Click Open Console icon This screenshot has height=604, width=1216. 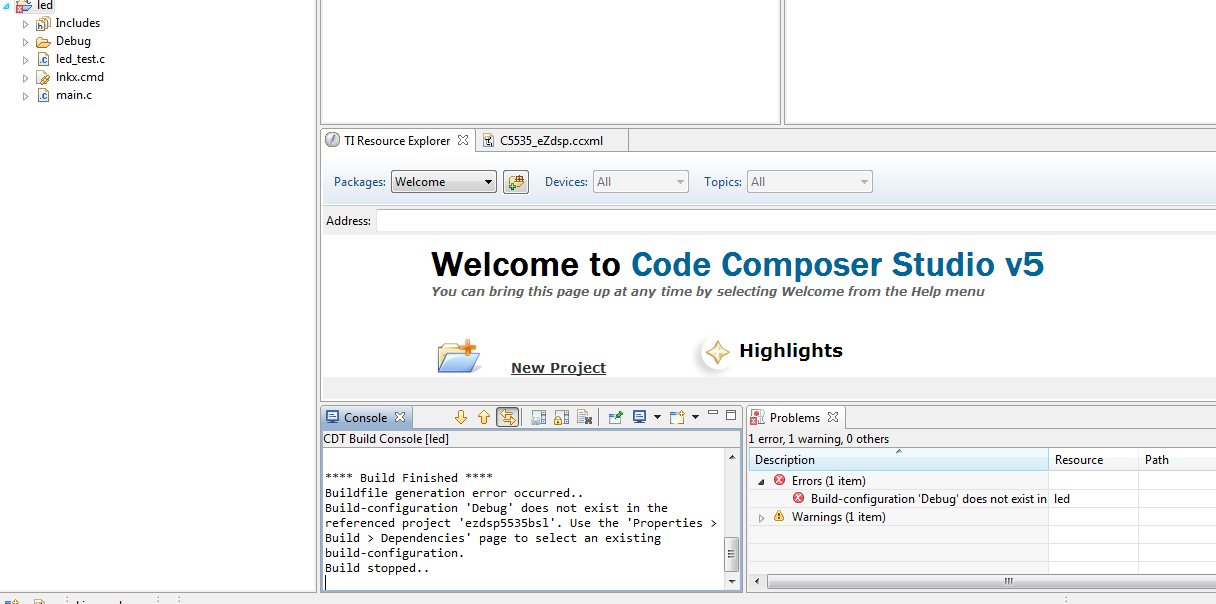677,417
